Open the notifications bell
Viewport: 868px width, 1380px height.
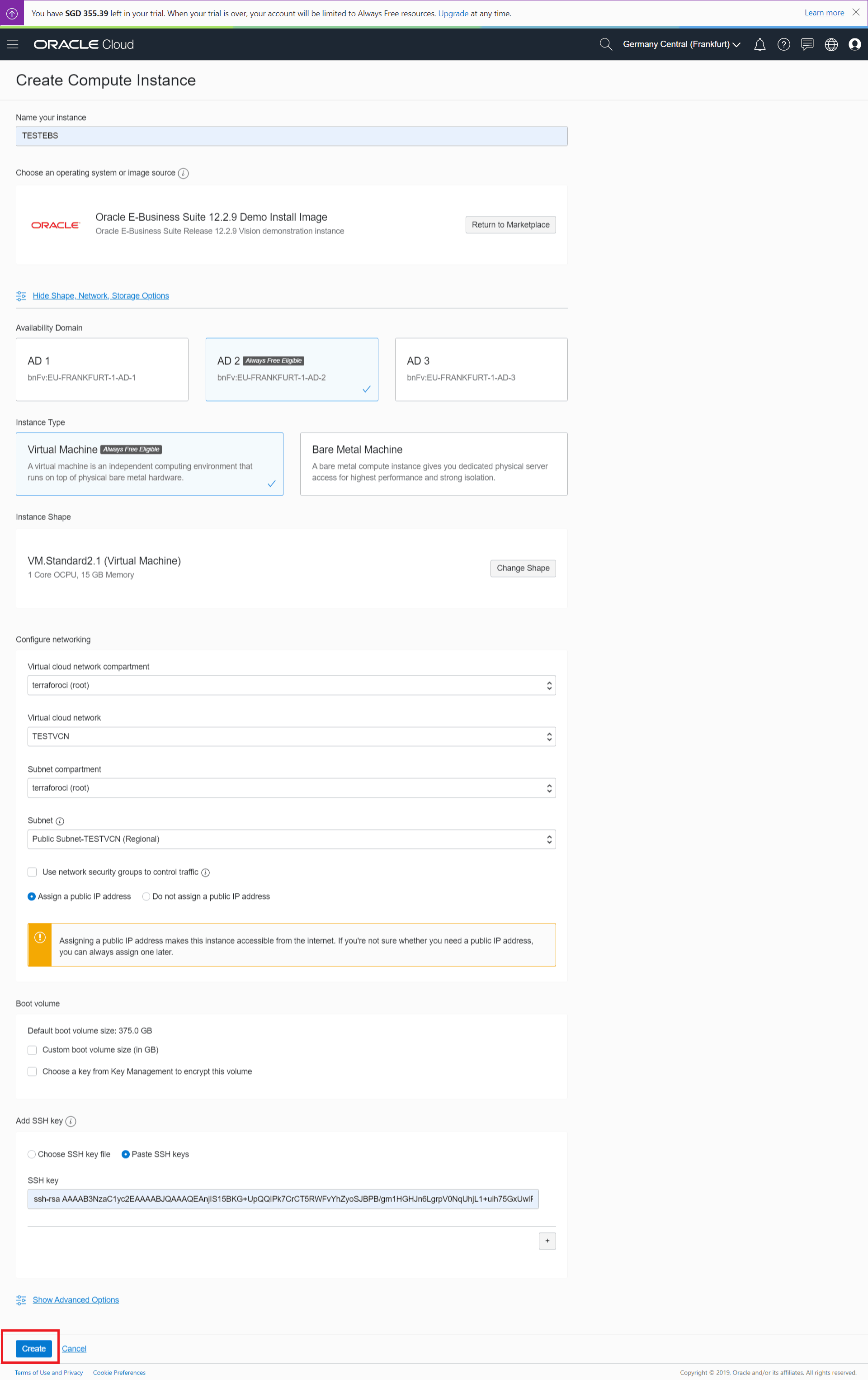759,44
